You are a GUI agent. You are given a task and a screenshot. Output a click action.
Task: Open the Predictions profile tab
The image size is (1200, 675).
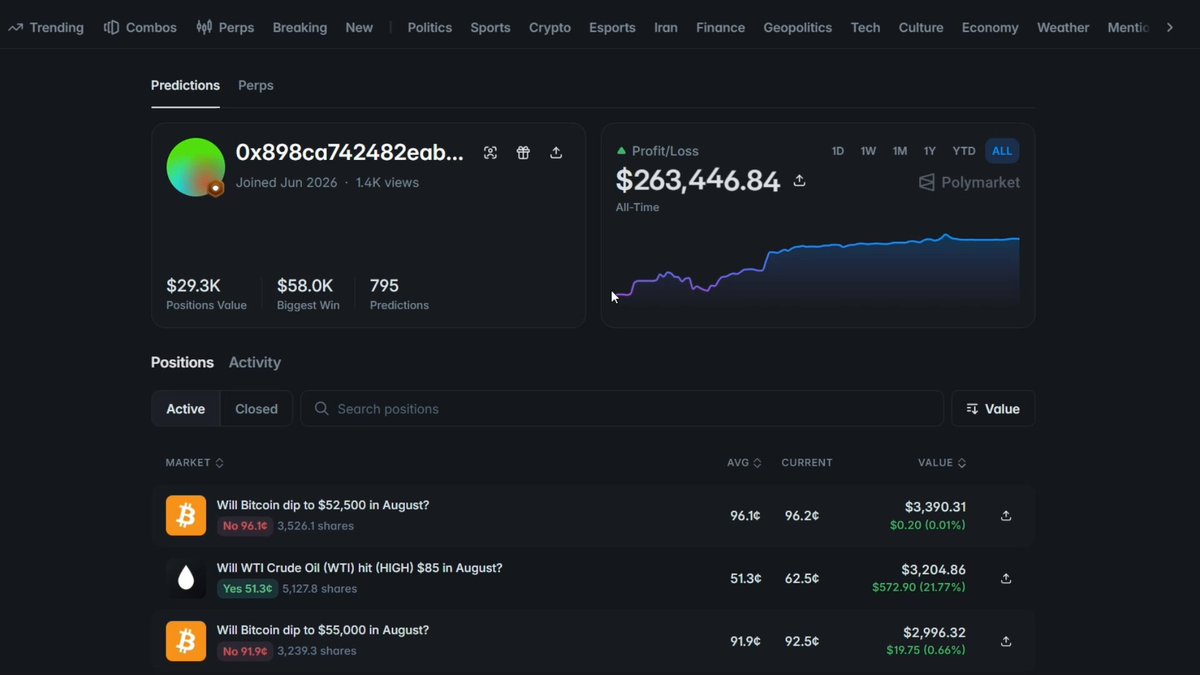point(185,85)
